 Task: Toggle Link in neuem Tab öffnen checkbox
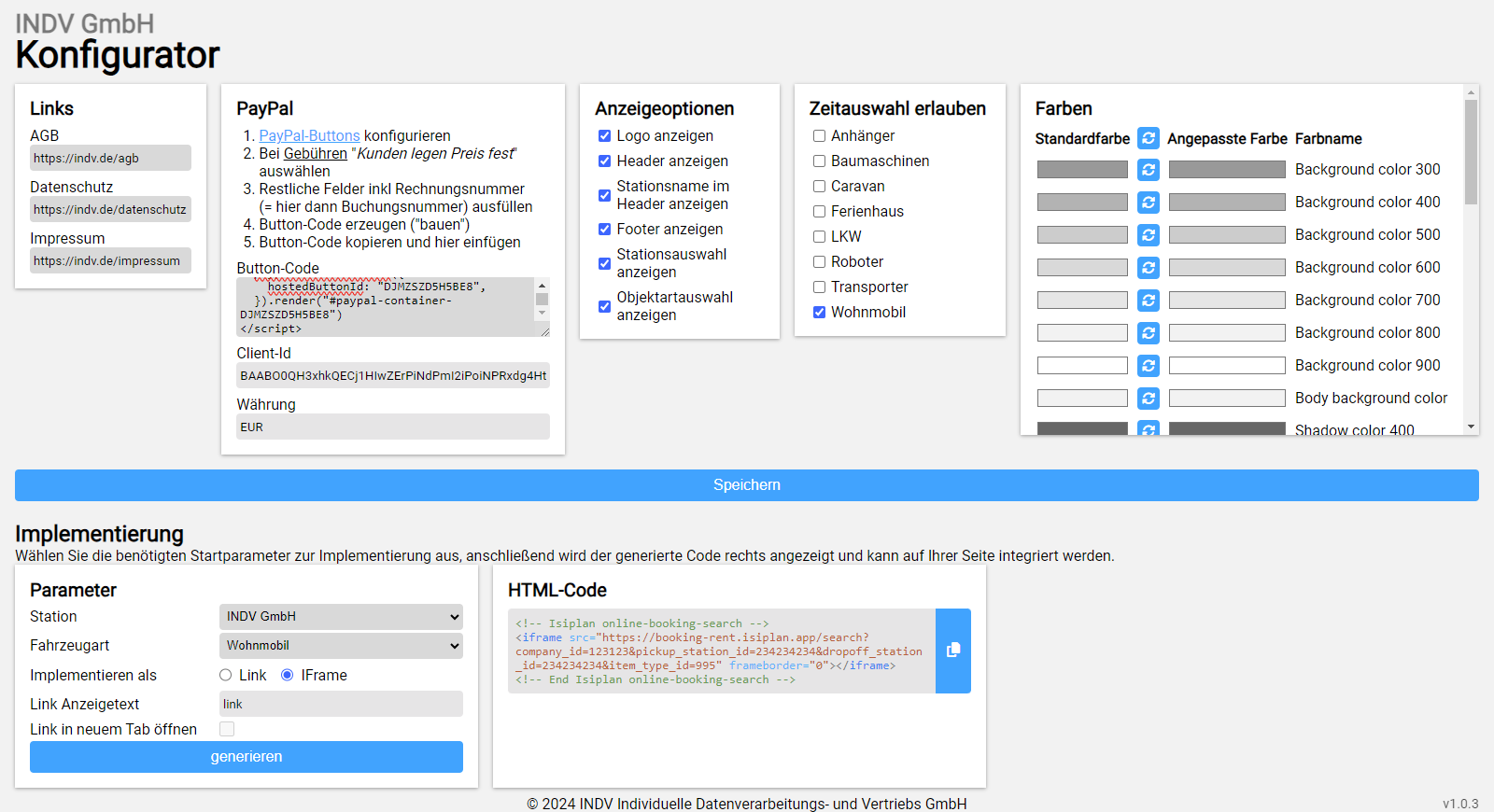(x=227, y=729)
